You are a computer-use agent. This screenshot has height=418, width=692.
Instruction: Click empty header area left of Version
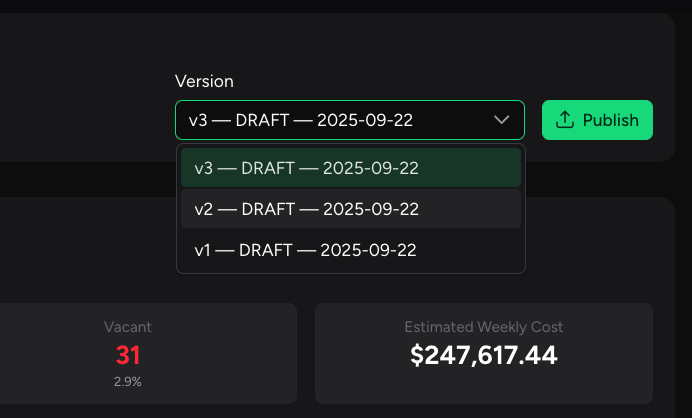point(80,90)
